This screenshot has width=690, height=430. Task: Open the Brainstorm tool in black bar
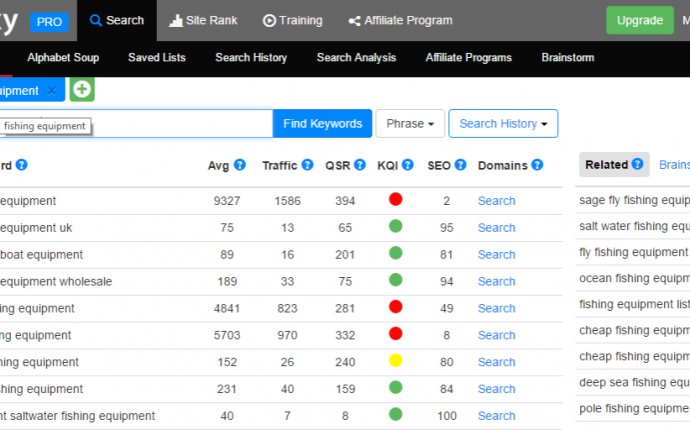coord(568,58)
